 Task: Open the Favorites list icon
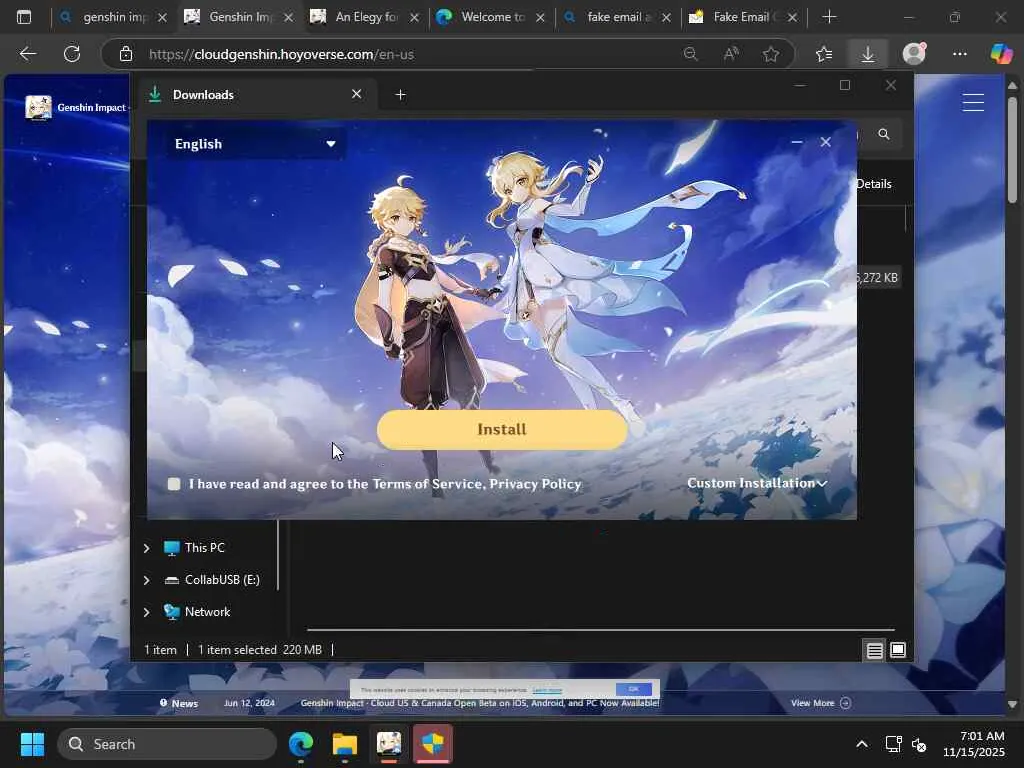[x=824, y=54]
